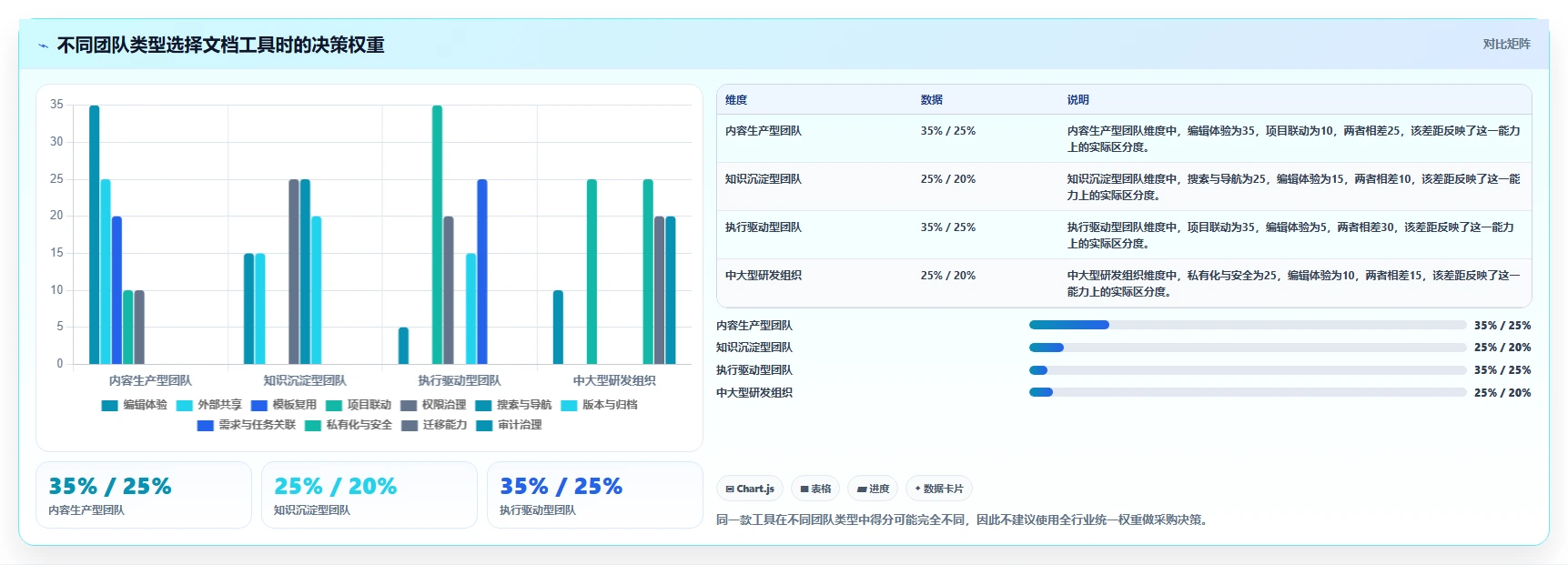Click the tallest bar in 内容生产型团队 group
This screenshot has height=565, width=1568.
pos(95,235)
